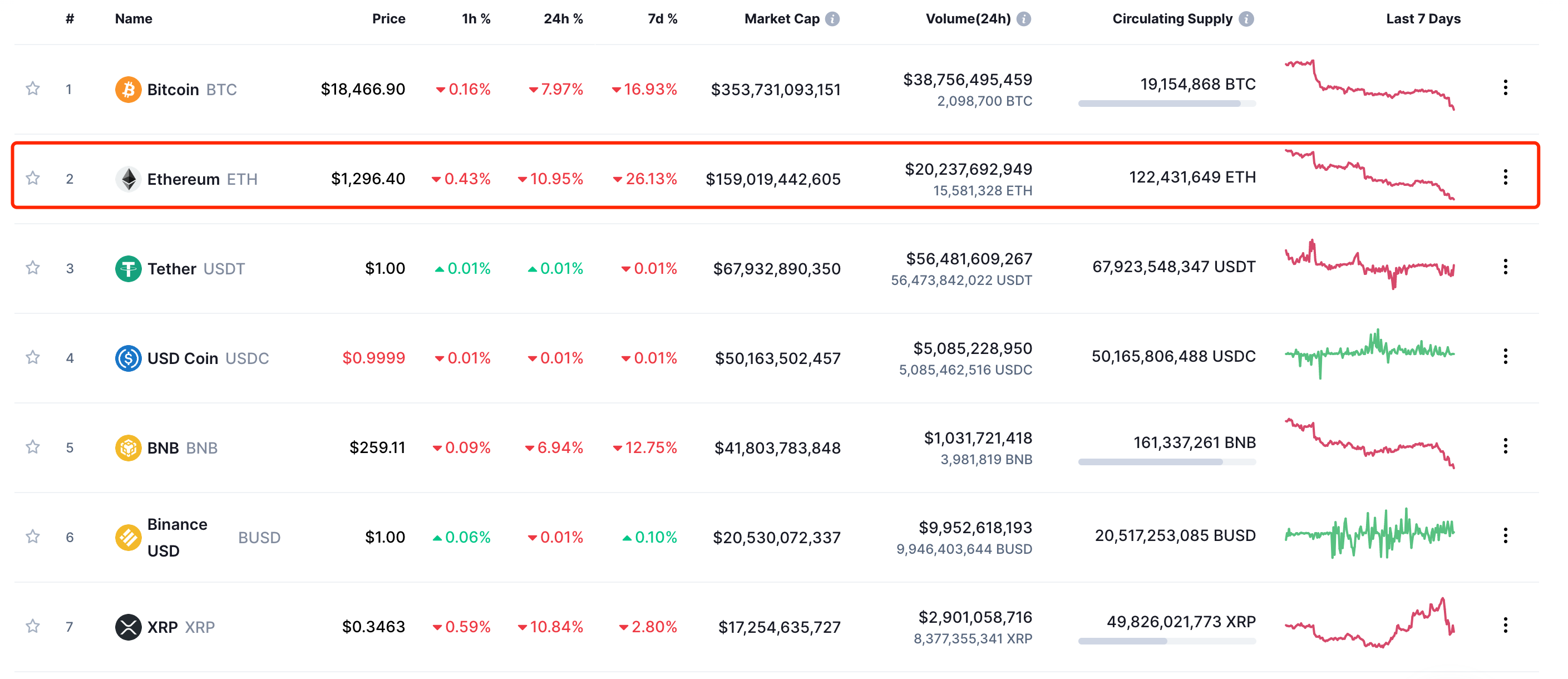Click Bitcoin volume $38,756,495,459
Screen dimensions: 1568x679
pos(968,80)
